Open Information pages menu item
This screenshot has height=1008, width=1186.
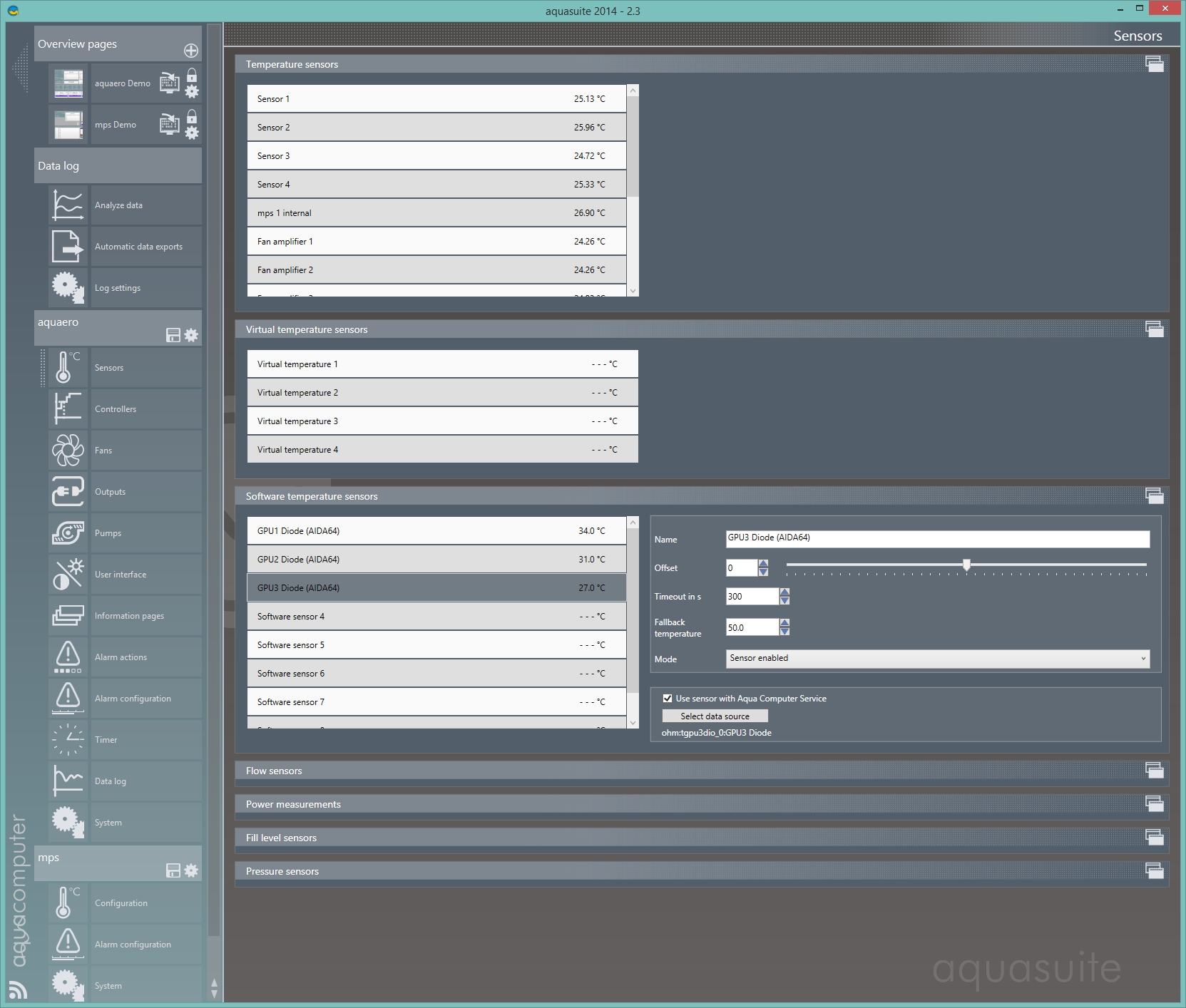click(x=129, y=616)
